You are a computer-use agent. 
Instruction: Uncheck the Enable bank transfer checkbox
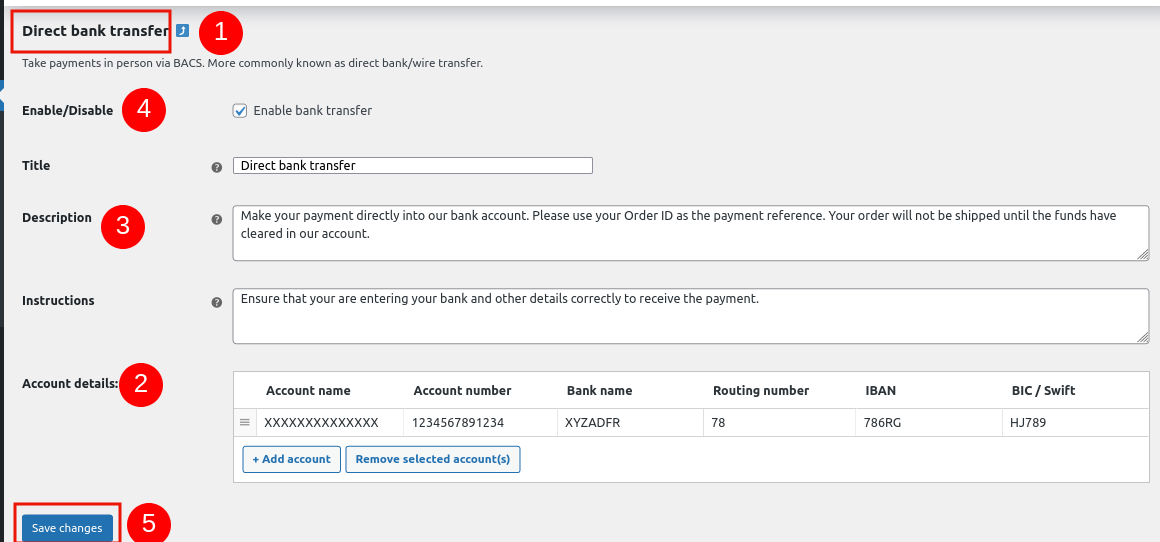tap(240, 111)
